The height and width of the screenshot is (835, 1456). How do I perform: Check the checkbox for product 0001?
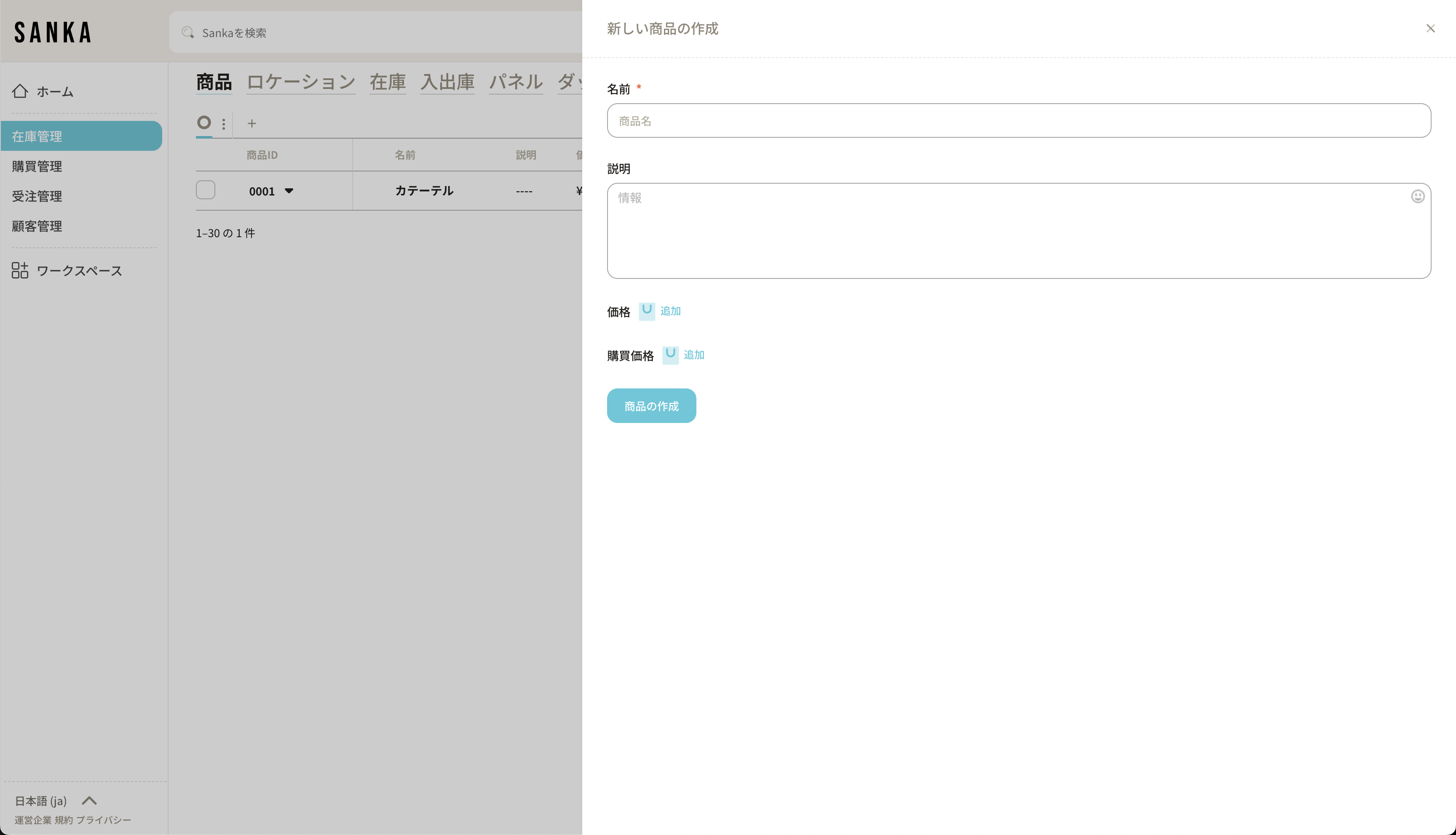point(205,190)
